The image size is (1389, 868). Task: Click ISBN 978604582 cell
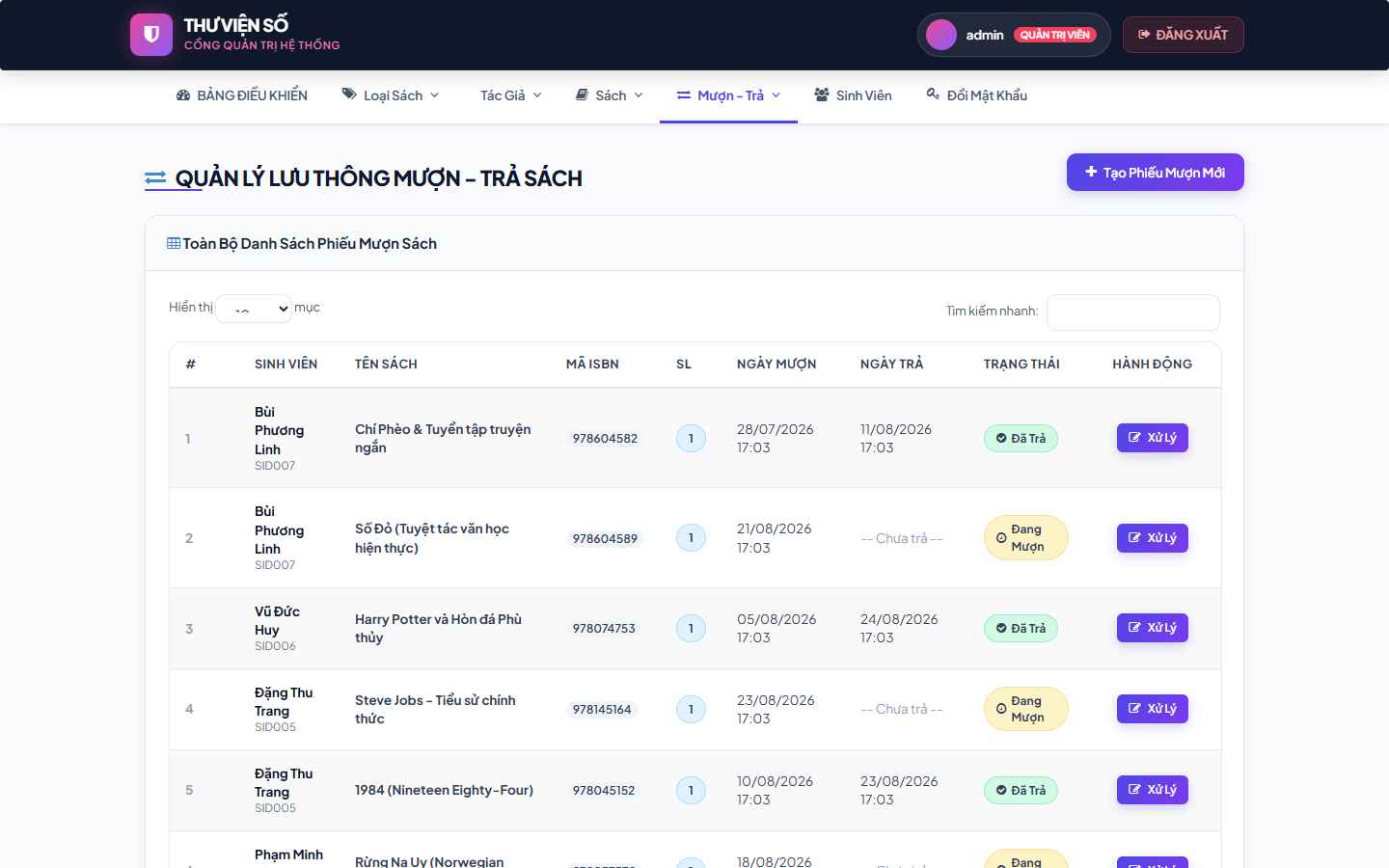(x=605, y=439)
